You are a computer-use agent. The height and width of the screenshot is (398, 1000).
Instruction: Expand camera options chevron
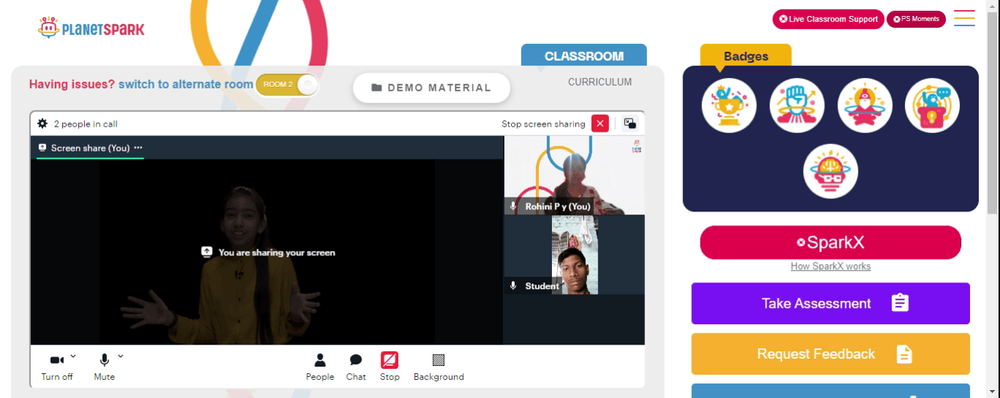[x=73, y=356]
